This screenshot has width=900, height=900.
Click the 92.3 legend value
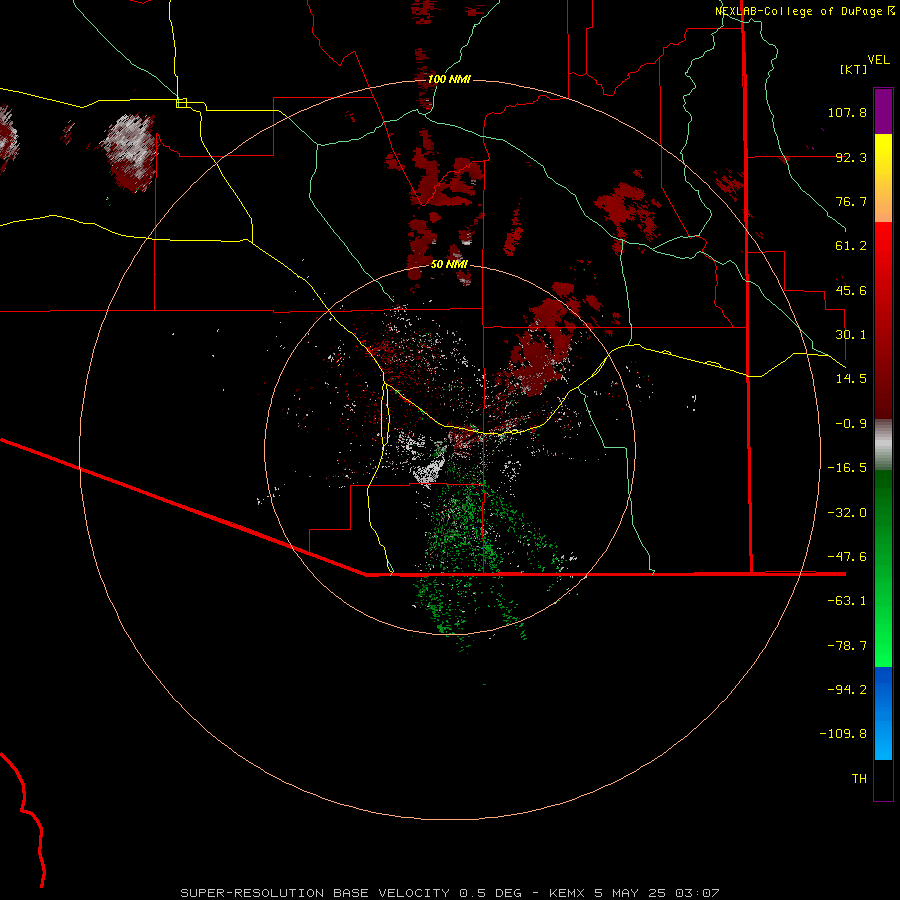click(x=851, y=157)
